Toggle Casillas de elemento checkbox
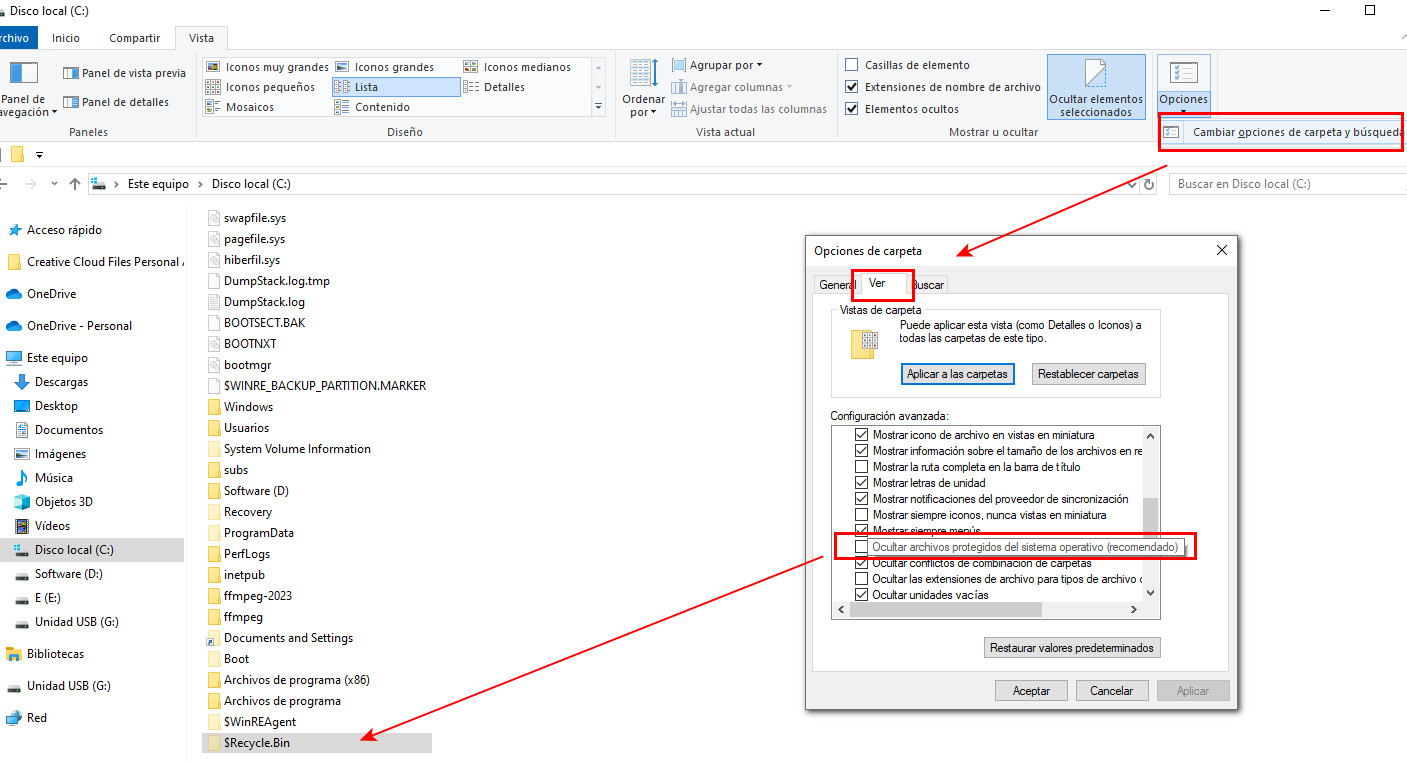 click(852, 65)
